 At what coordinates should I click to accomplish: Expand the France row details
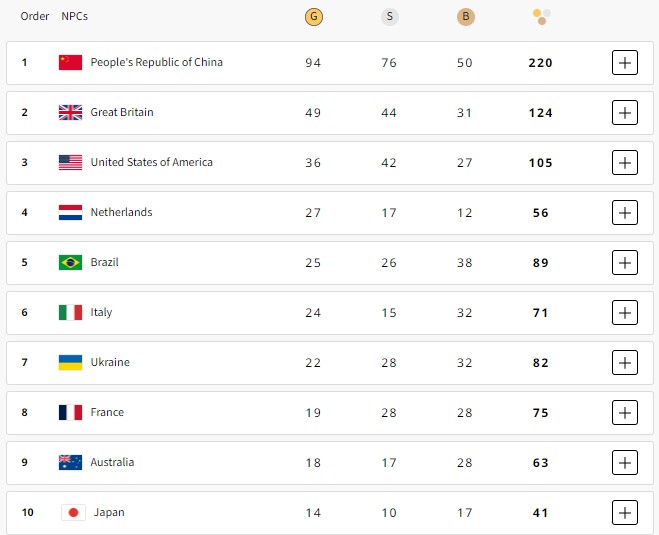[624, 412]
